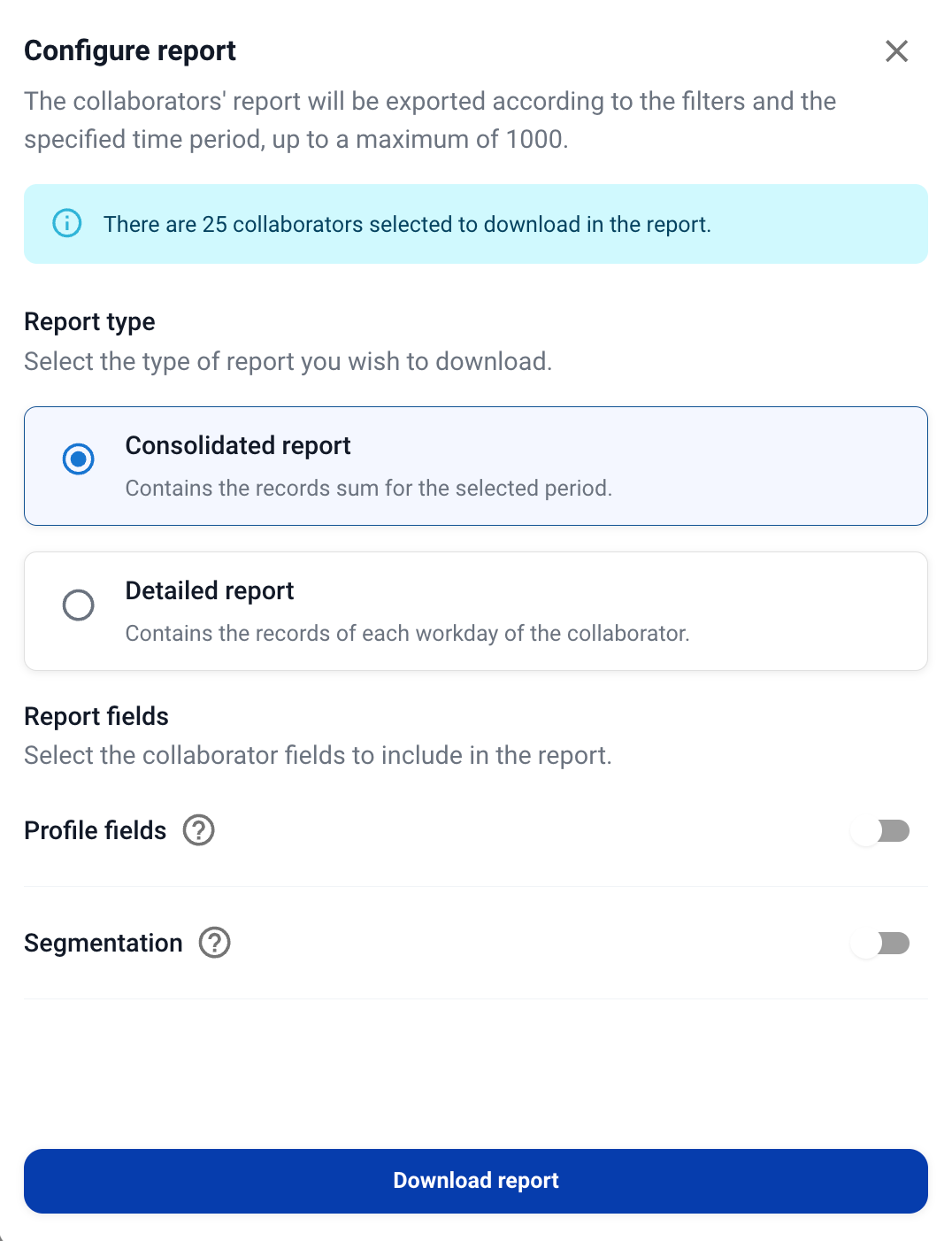Click the Detailed report card title
Image resolution: width=952 pixels, height=1241 pixels.
click(210, 590)
